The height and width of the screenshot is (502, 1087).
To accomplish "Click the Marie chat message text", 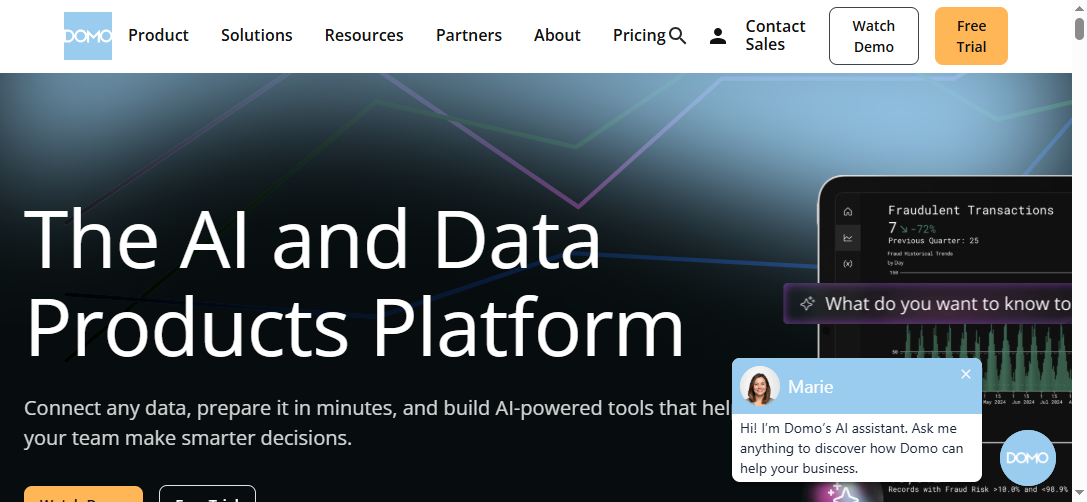I will point(851,449).
